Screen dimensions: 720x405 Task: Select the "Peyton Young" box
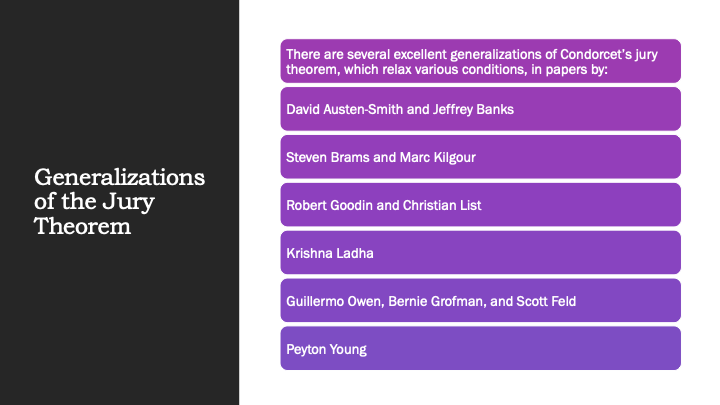[480, 349]
